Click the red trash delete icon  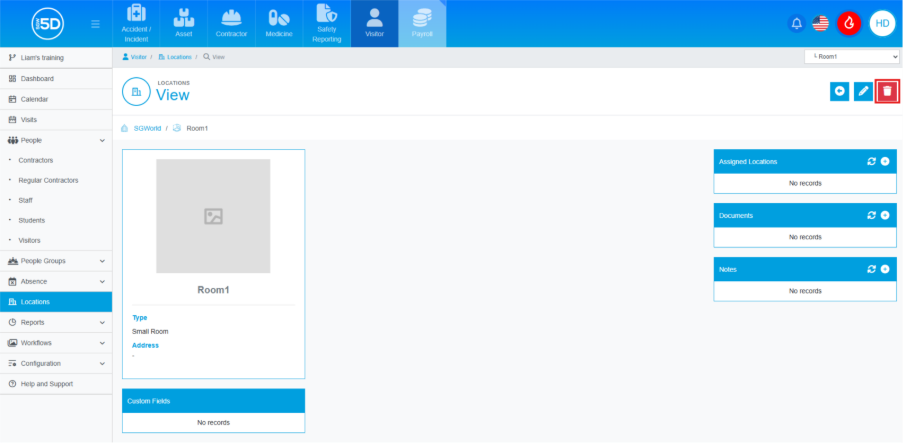point(887,91)
